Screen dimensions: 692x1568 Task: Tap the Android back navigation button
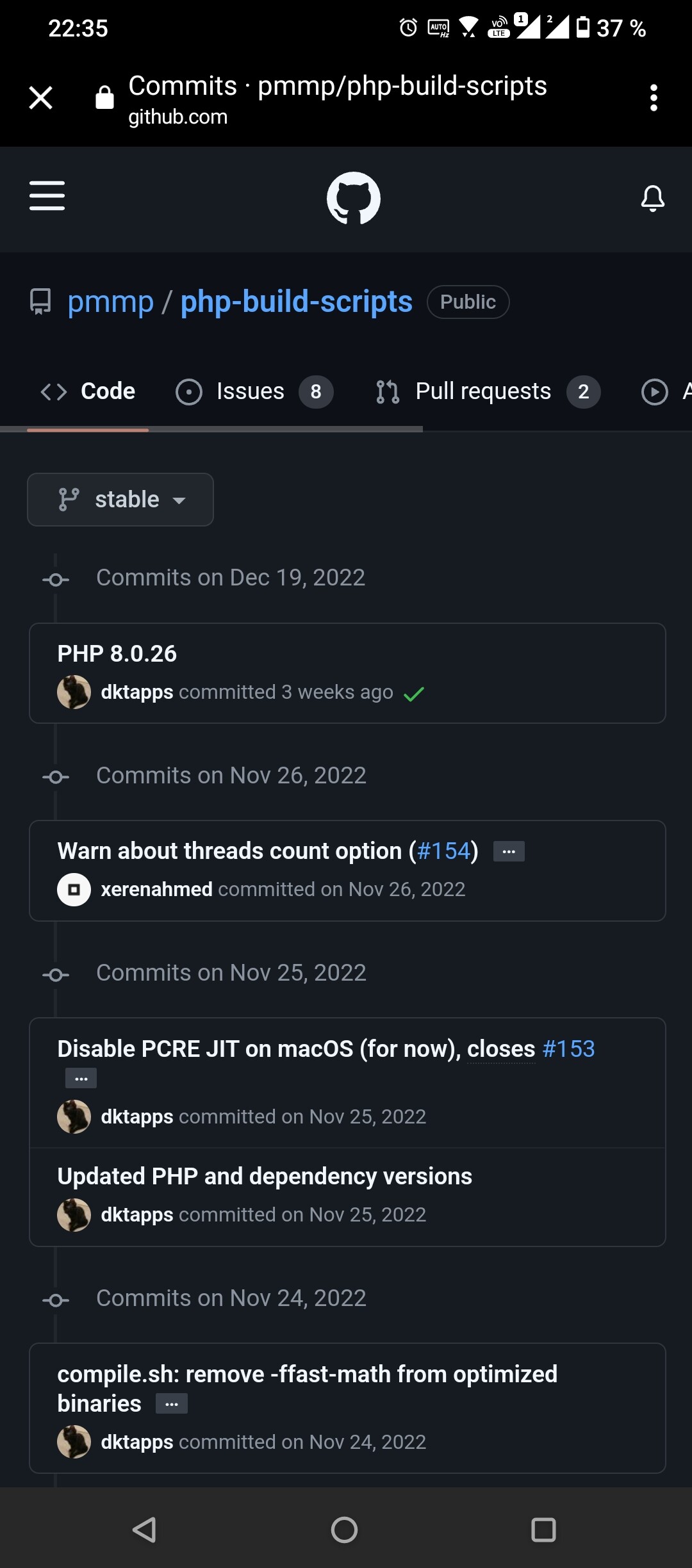click(x=145, y=1530)
